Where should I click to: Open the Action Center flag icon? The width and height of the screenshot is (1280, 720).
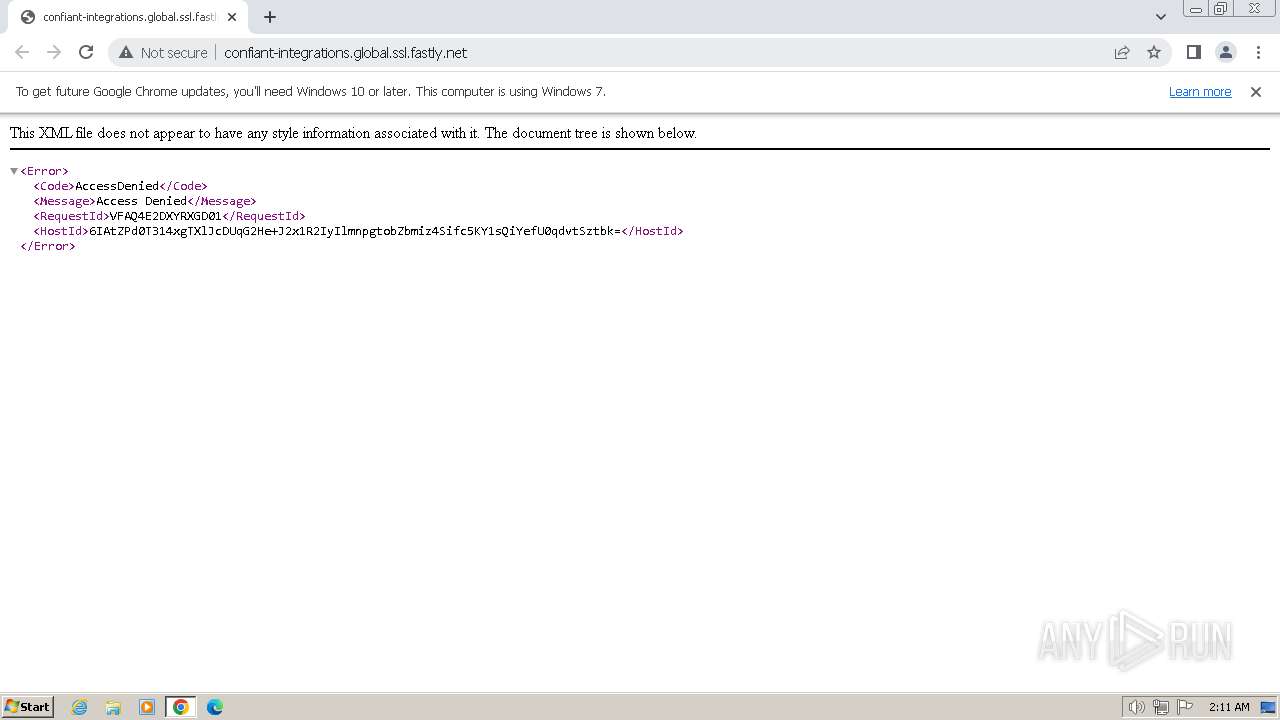pyautogui.click(x=1185, y=707)
